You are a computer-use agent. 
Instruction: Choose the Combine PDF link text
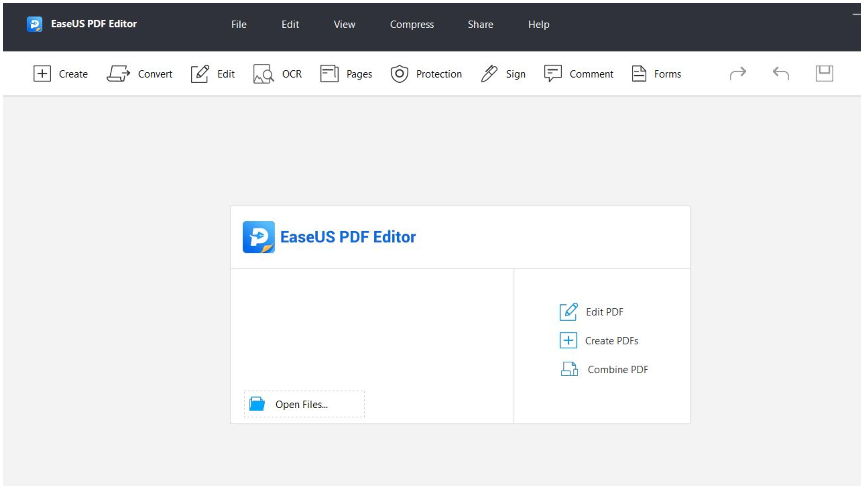[x=618, y=369]
